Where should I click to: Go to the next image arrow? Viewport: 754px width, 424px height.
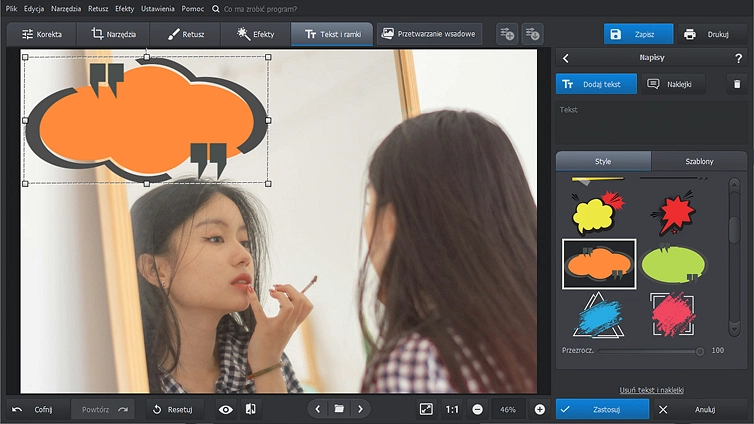click(360, 409)
